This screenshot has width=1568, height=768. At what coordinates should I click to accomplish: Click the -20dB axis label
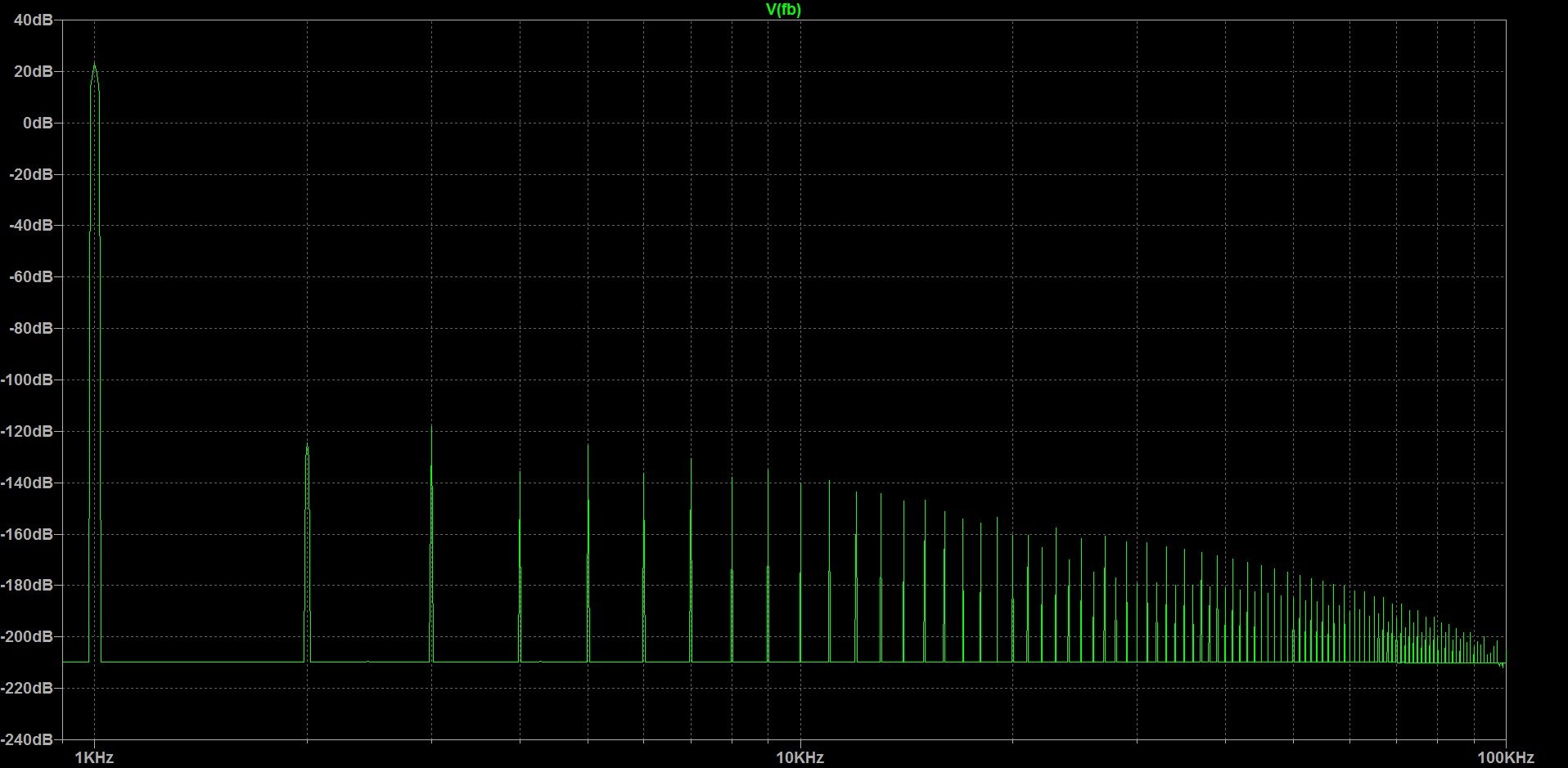30,174
